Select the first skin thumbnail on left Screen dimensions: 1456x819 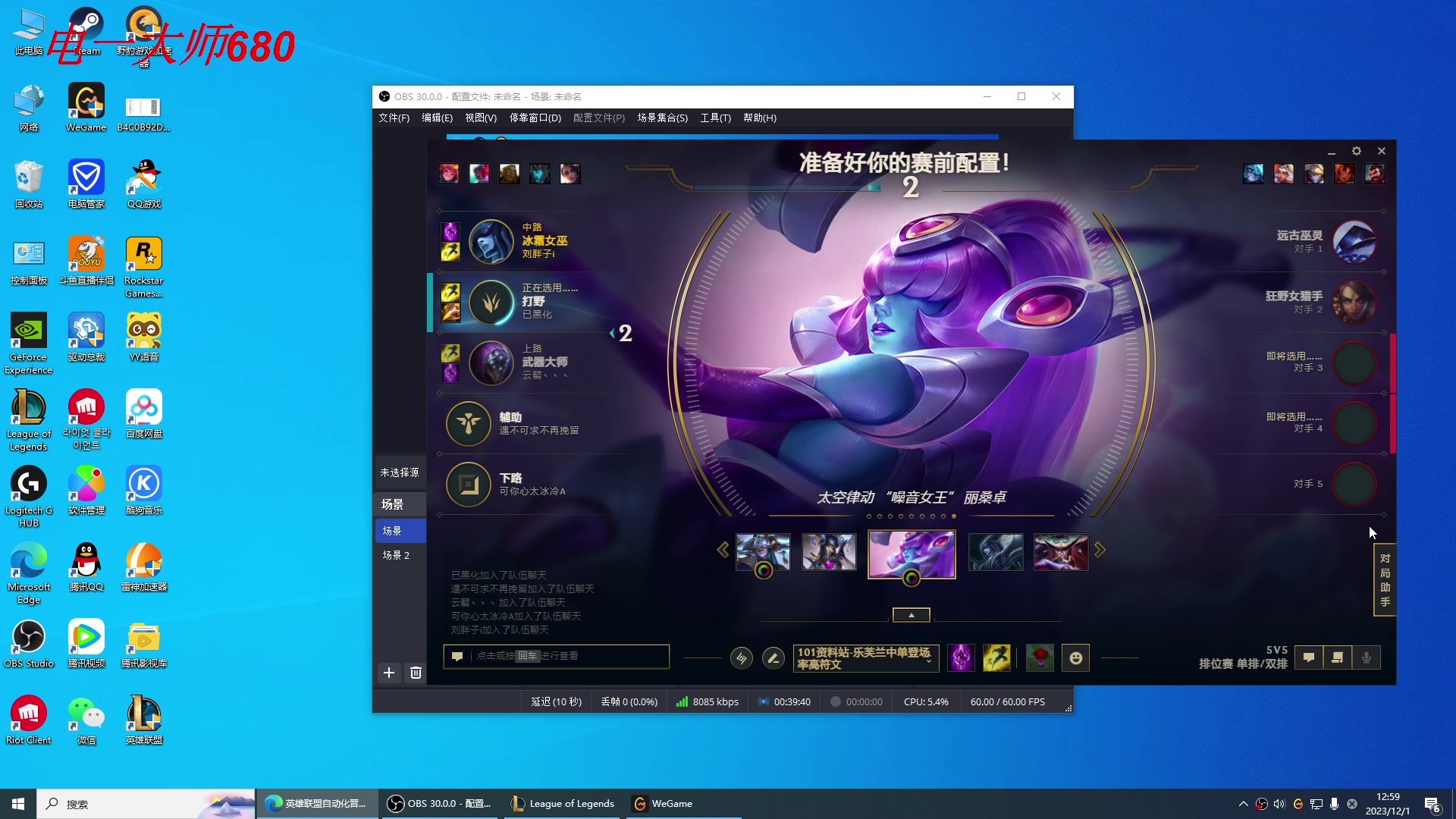pos(762,551)
